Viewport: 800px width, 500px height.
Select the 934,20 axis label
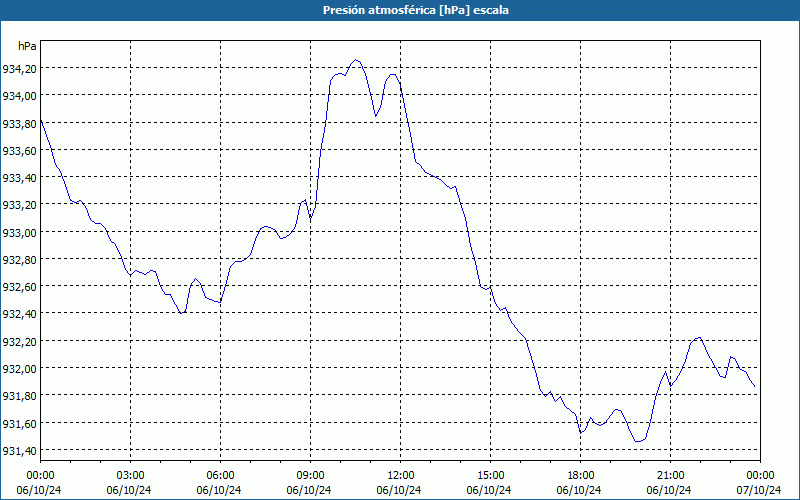point(20,68)
